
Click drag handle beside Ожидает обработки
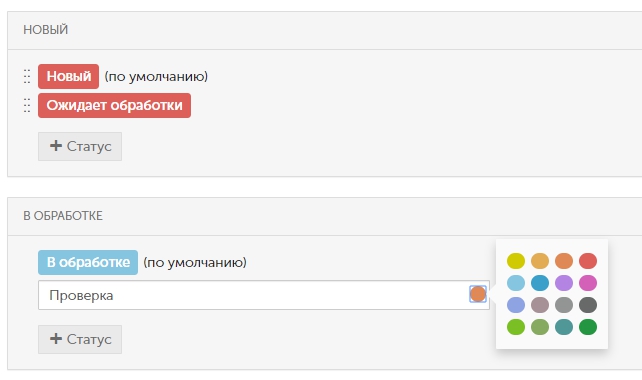pos(27,105)
